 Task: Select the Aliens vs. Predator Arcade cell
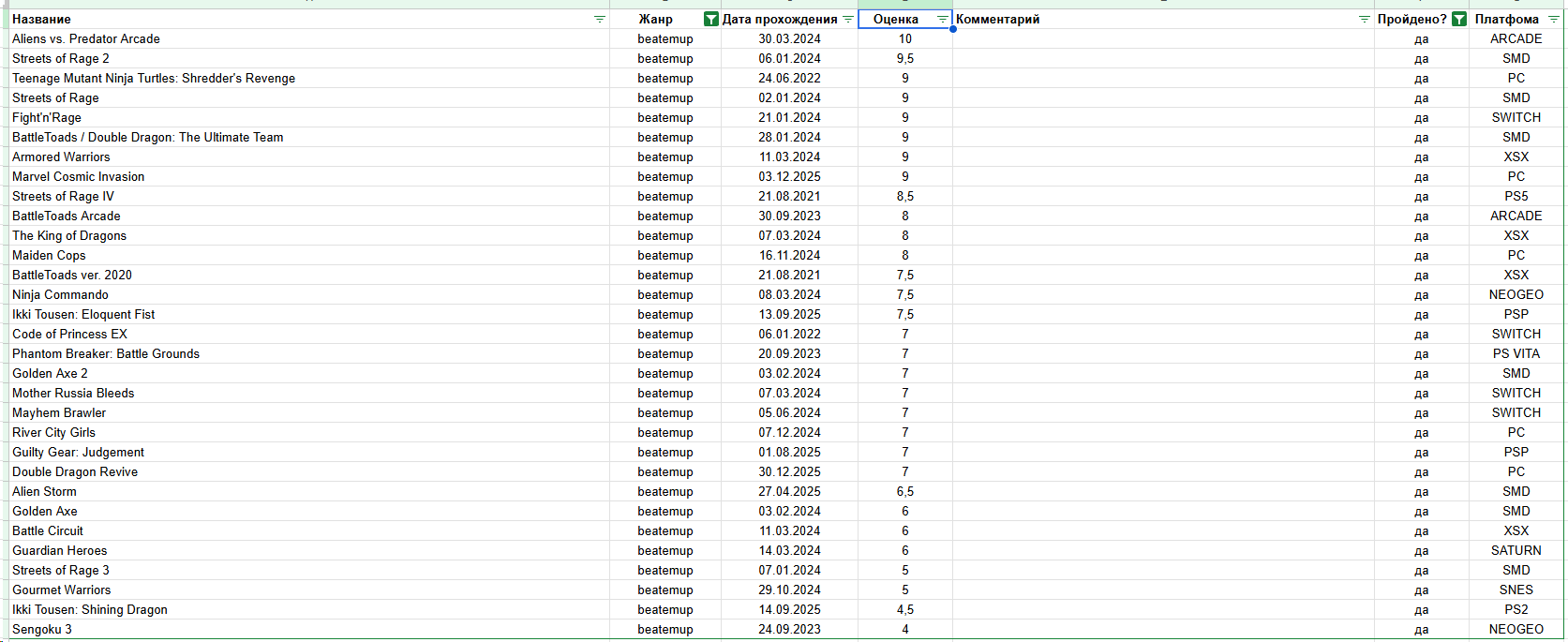point(86,38)
